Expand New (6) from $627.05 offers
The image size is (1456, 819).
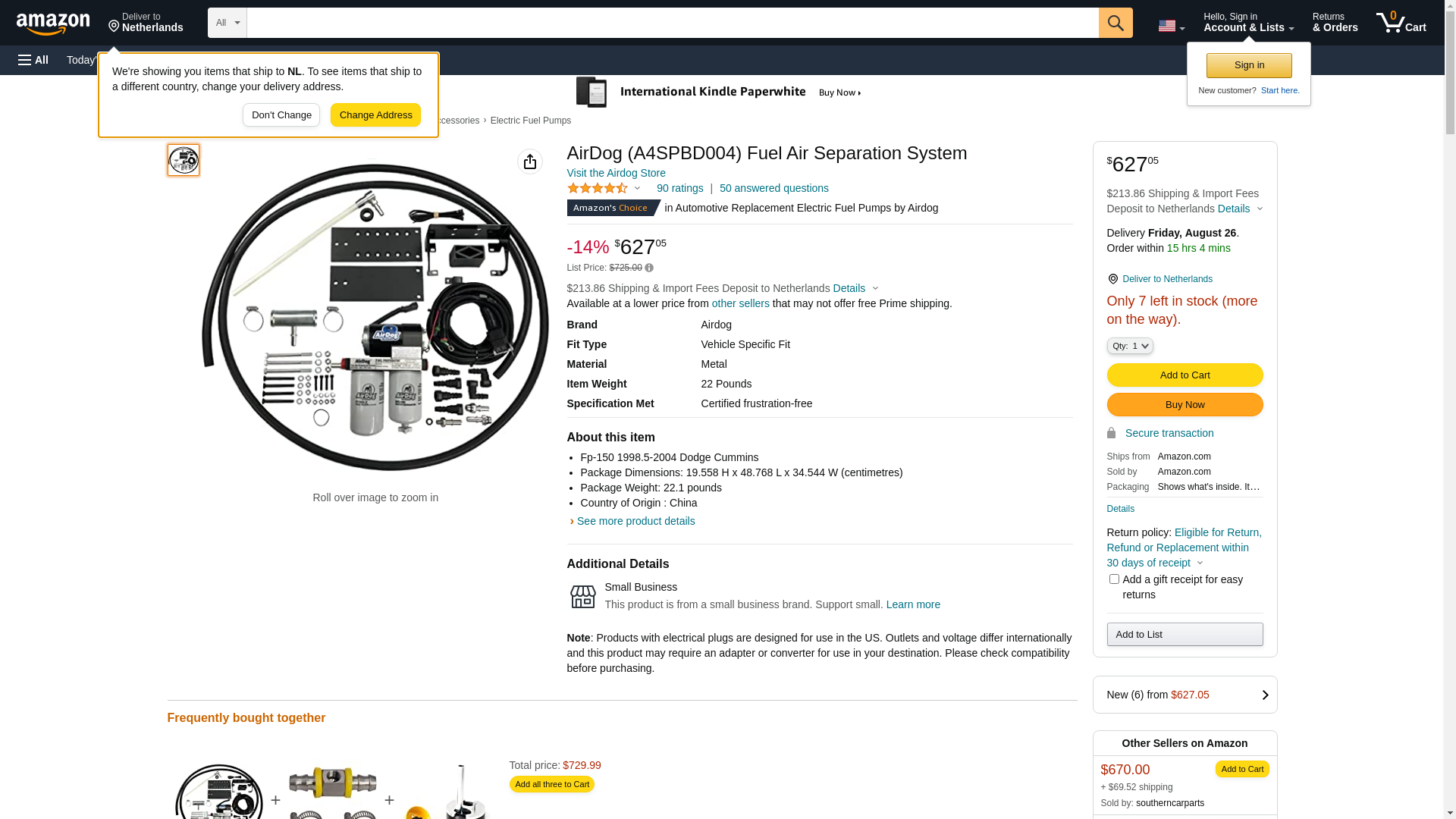tap(1185, 695)
